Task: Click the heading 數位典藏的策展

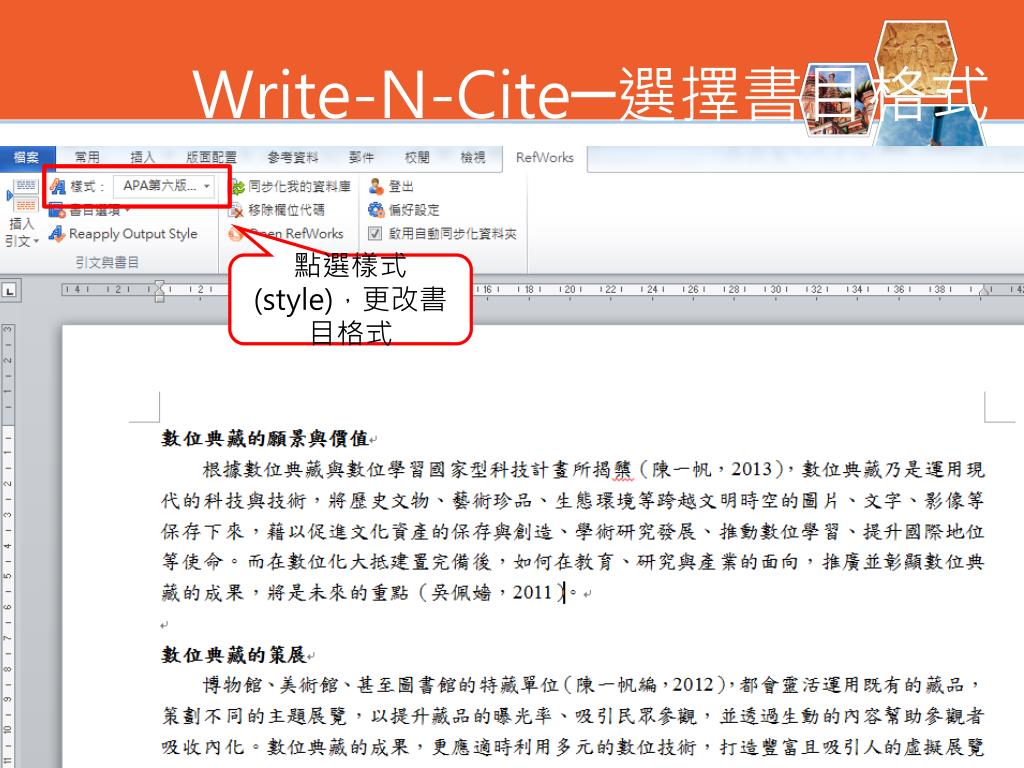Action: pos(233,654)
